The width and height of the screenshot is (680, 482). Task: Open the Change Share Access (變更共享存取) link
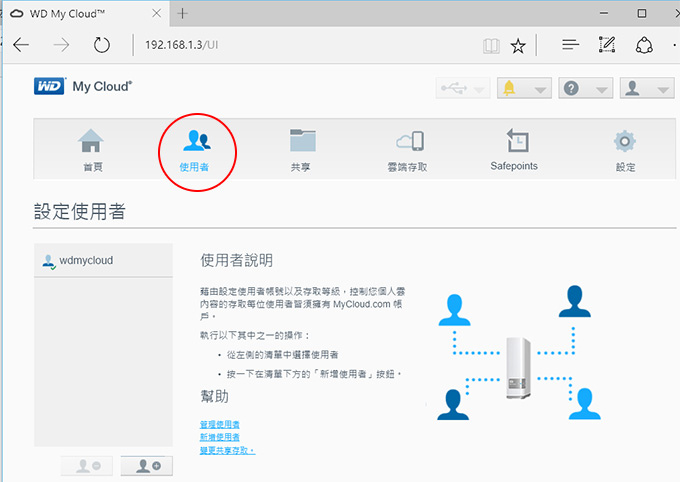pyautogui.click(x=227, y=450)
